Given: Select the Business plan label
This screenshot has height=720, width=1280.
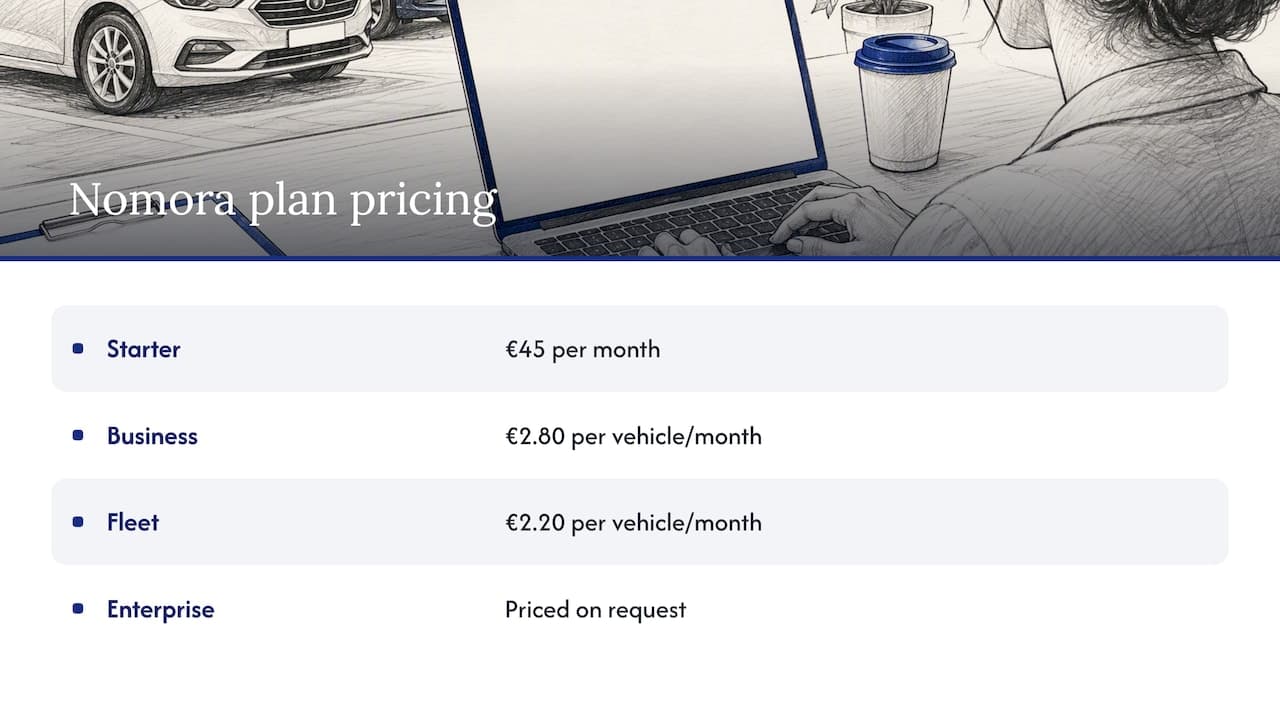Looking at the screenshot, I should (x=152, y=436).
